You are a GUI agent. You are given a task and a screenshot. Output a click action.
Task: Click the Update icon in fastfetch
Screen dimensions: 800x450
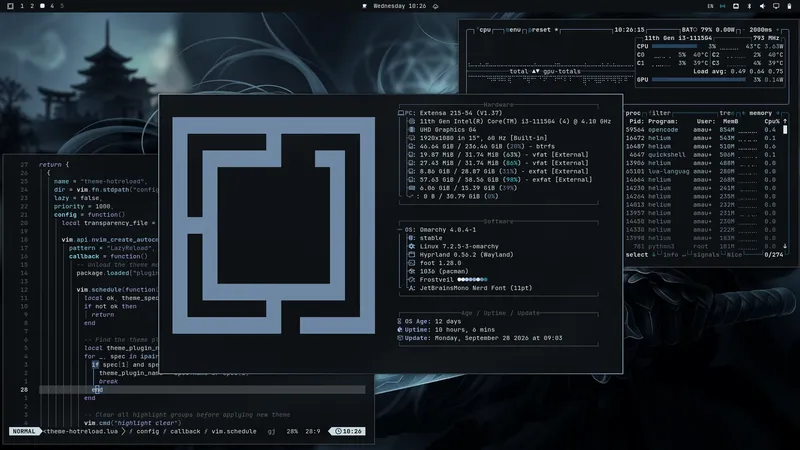399,338
